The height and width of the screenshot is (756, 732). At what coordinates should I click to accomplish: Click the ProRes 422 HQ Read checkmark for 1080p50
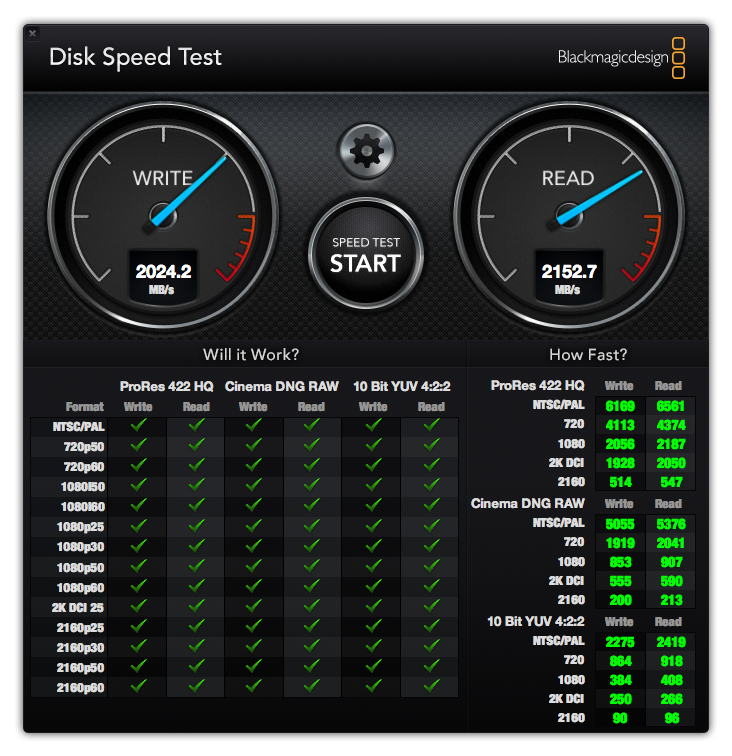tap(196, 566)
